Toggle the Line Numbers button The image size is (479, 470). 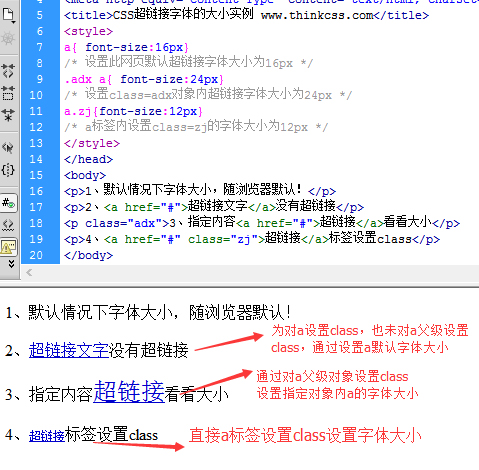pyautogui.click(x=8, y=202)
